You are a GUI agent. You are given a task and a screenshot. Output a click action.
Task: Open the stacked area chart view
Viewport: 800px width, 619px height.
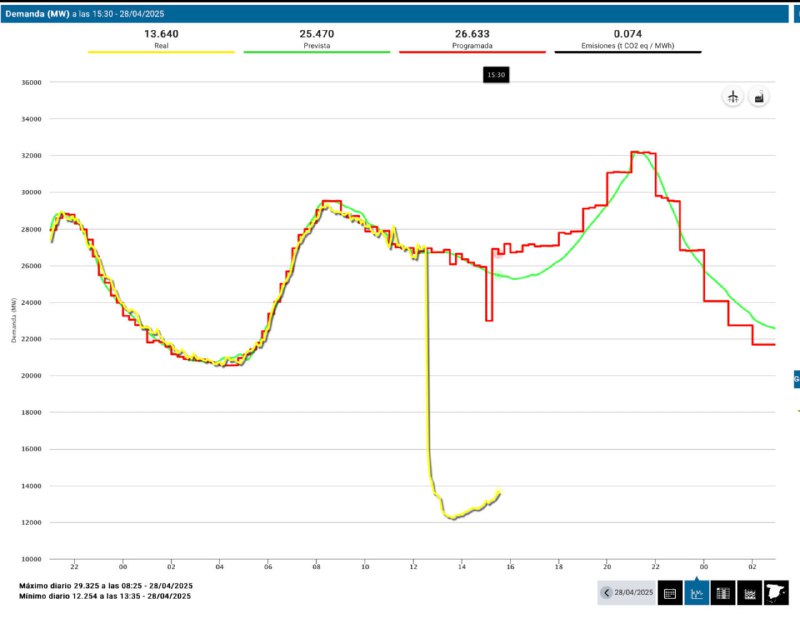coord(749,593)
